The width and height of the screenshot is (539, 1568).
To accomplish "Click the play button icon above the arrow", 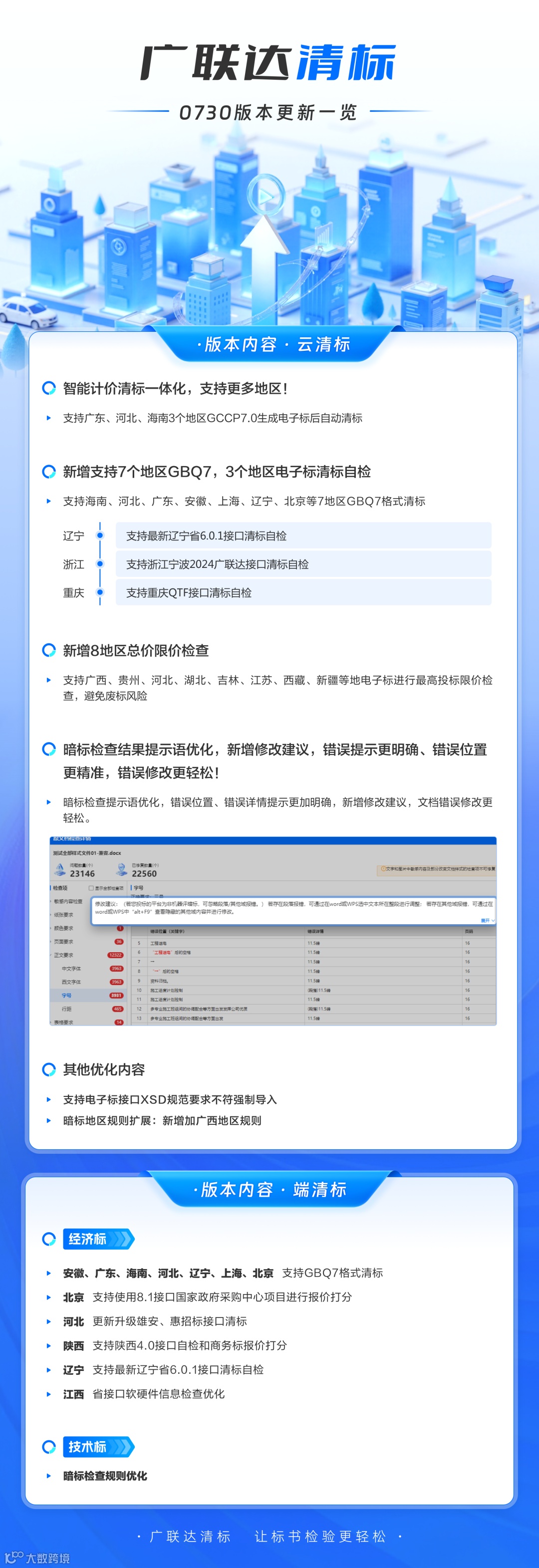I will click(x=266, y=196).
